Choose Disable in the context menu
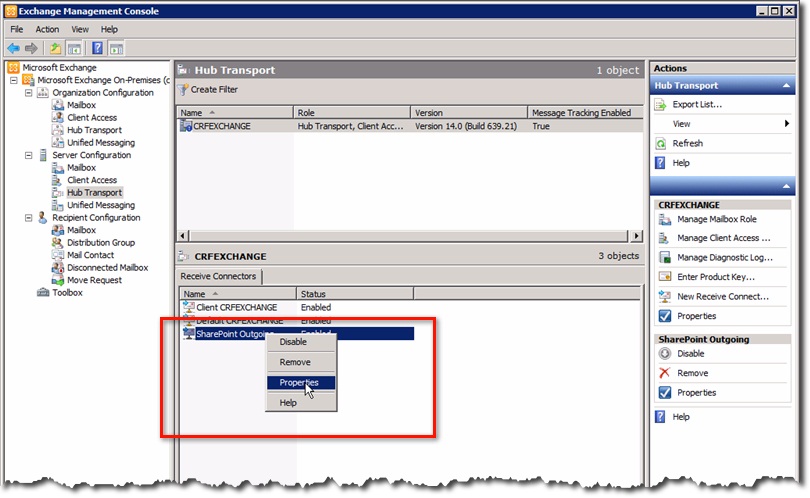Screen dimensions: 810x498 click(301, 342)
